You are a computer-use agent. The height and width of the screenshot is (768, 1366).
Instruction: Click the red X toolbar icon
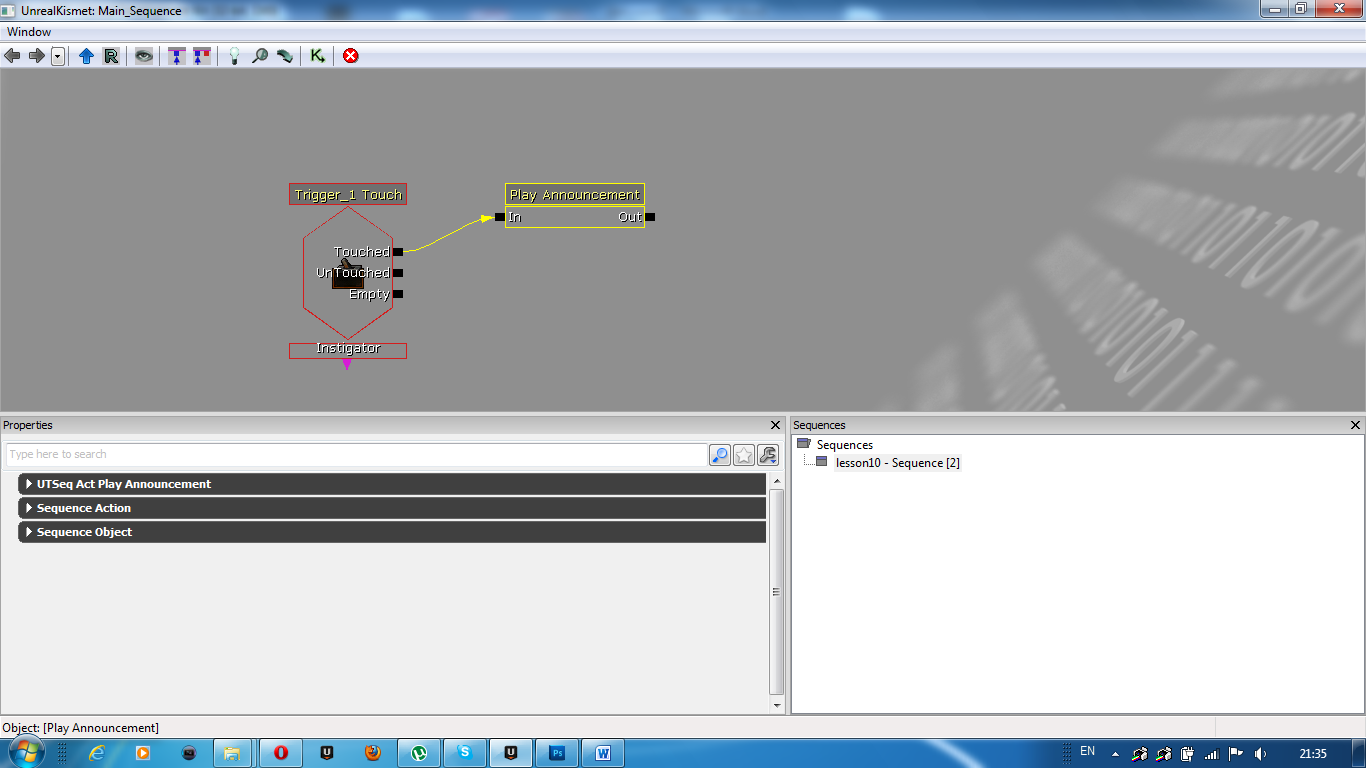[350, 56]
